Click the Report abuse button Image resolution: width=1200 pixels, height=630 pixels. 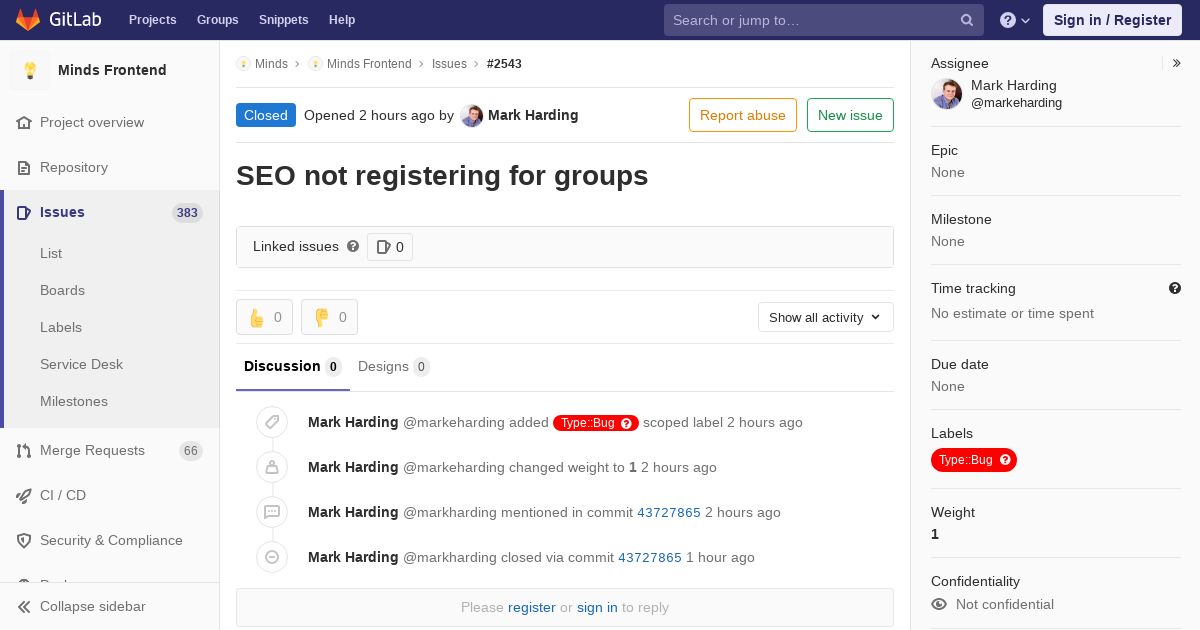(x=743, y=115)
